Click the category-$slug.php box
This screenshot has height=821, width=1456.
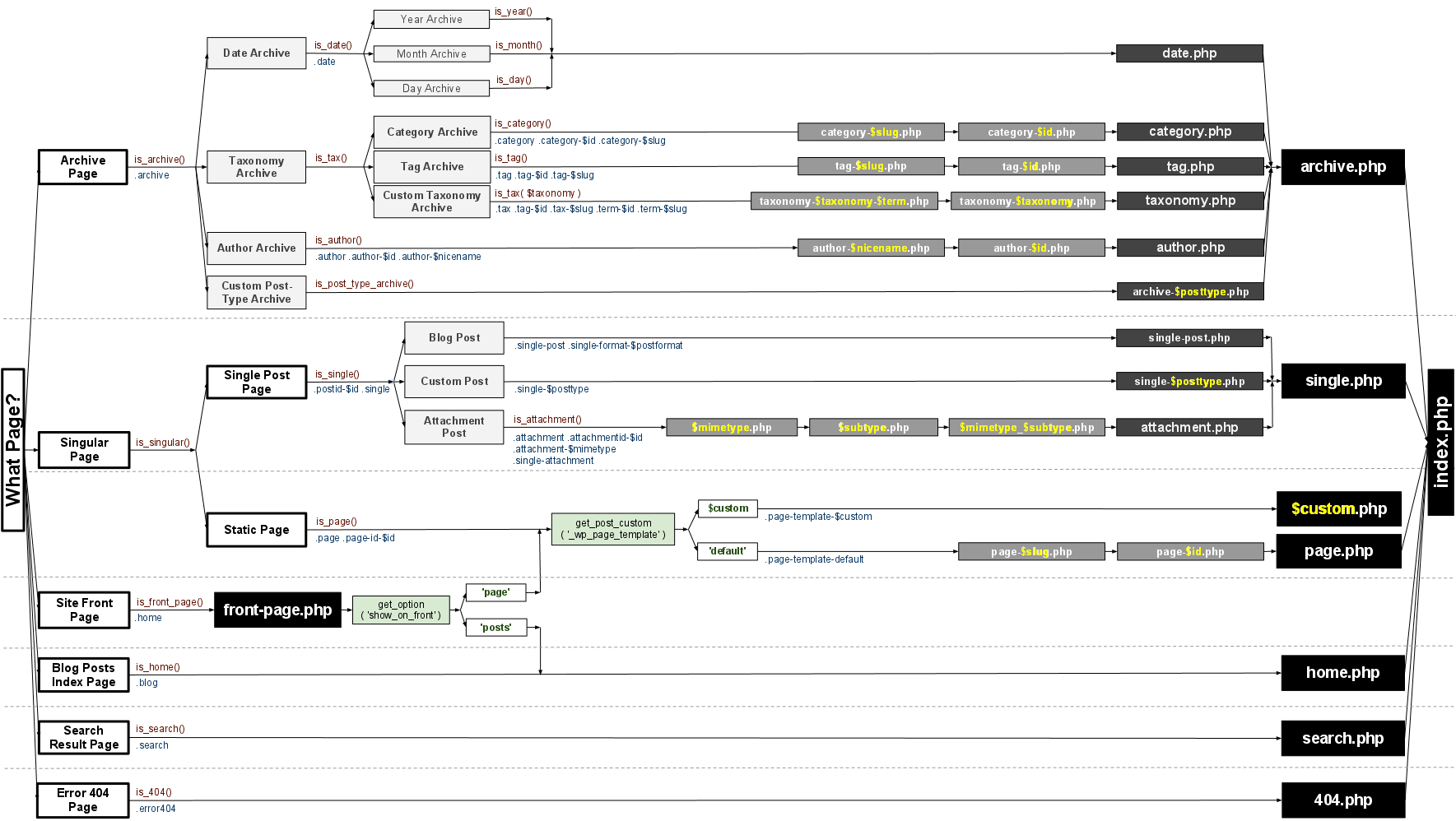pyautogui.click(x=871, y=132)
